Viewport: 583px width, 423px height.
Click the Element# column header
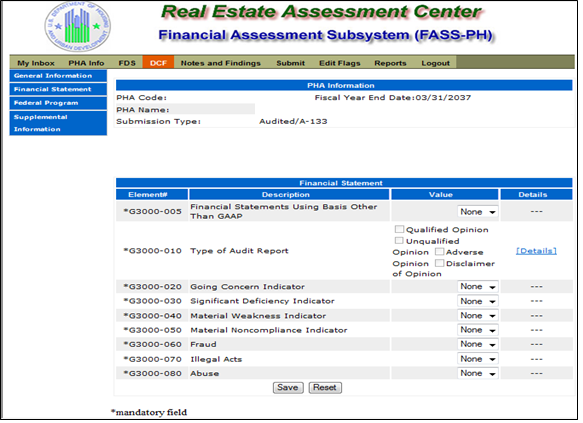(x=152, y=194)
